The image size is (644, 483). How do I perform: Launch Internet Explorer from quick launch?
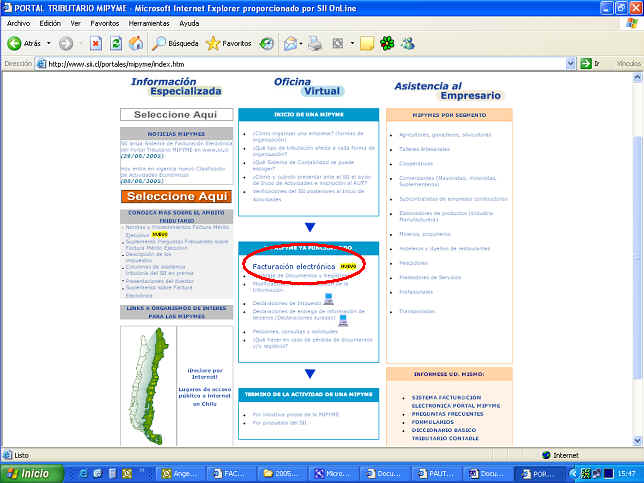tap(83, 474)
